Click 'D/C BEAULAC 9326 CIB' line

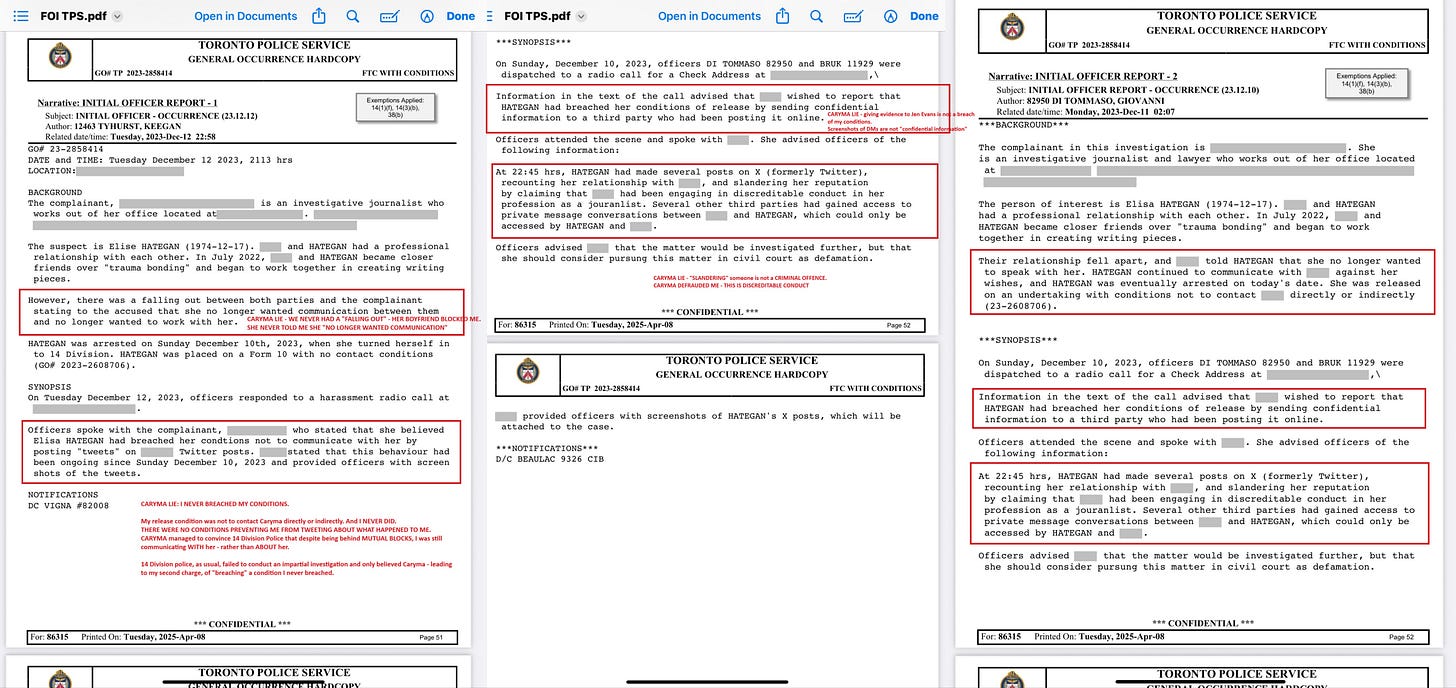point(550,459)
